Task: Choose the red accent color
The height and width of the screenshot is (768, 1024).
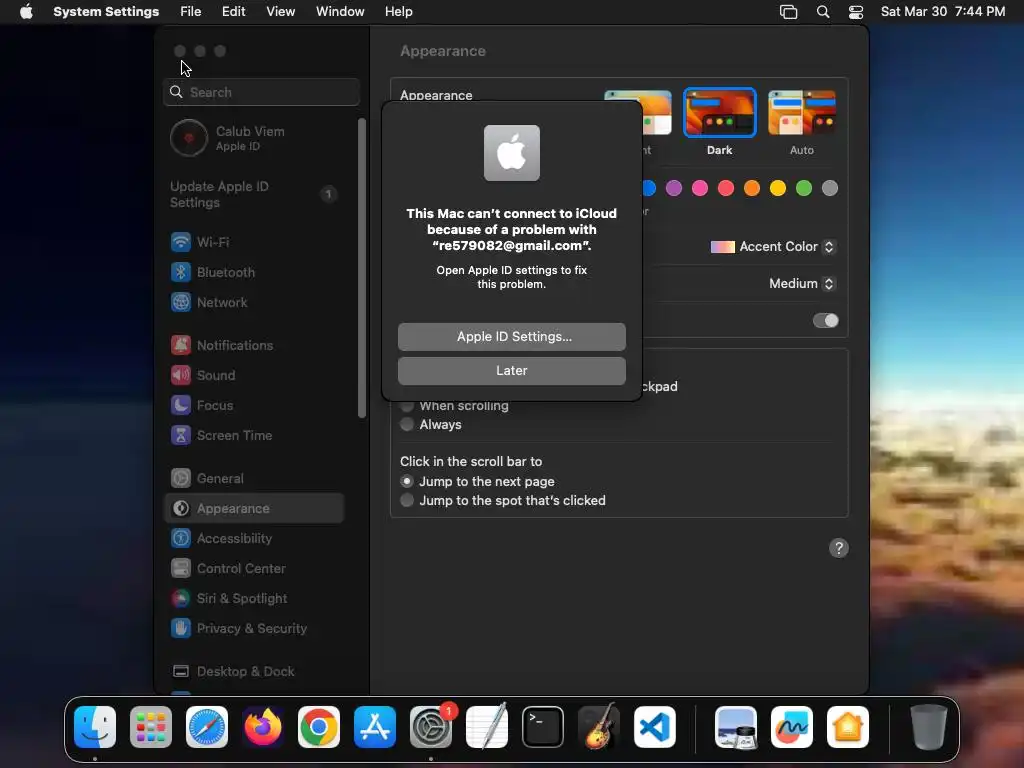Action: 726,189
